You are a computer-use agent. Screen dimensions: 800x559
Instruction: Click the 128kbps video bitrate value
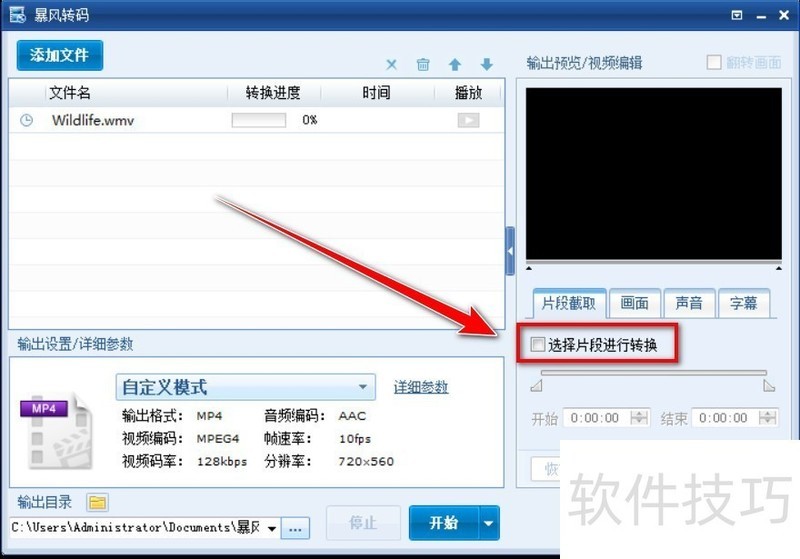click(x=222, y=462)
